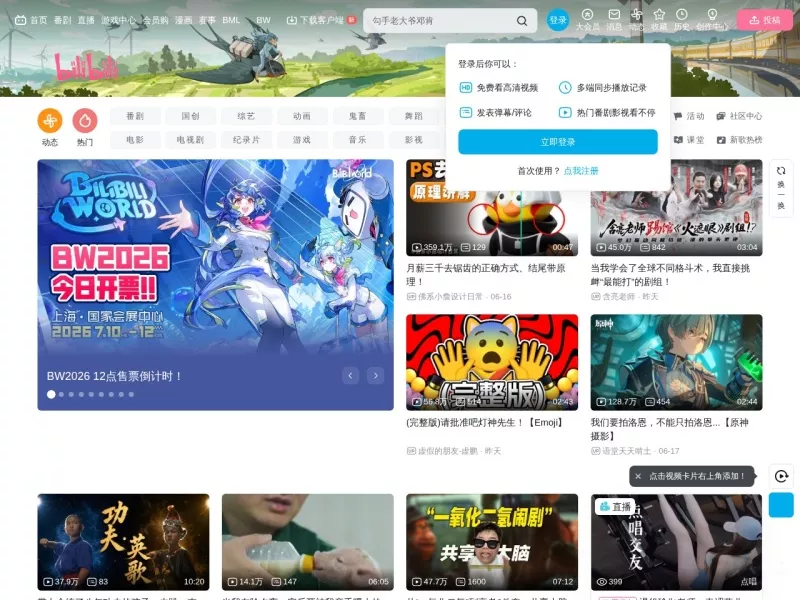Select the 鬼畜 category tab
Image resolution: width=800 pixels, height=600 pixels.
(357, 116)
